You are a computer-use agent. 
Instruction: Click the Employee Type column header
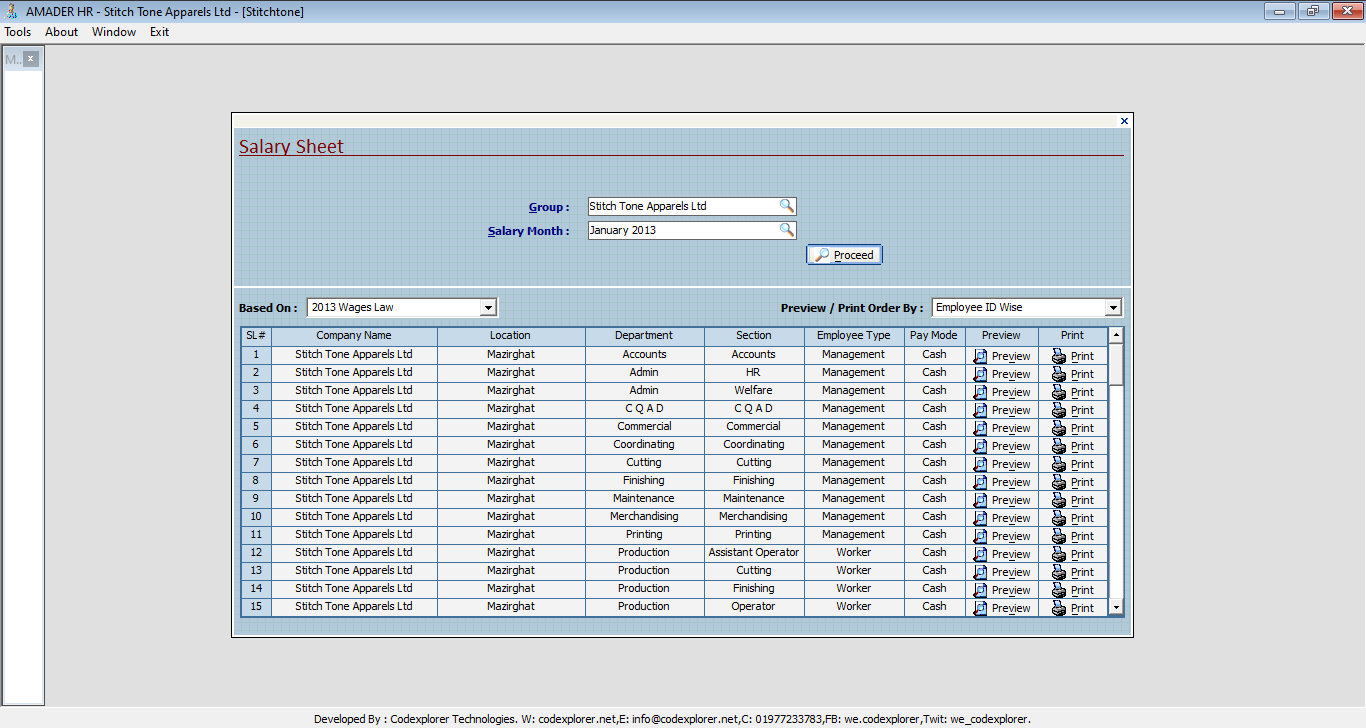(x=854, y=336)
